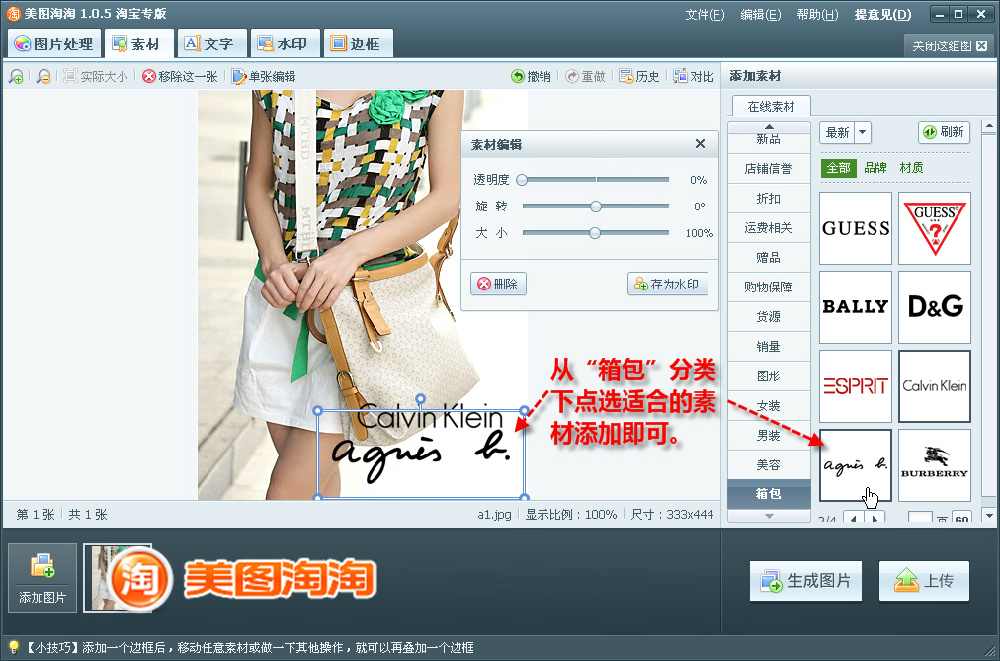Click the 美图淘淘 app icon in title bar
Viewport: 1000px width, 661px height.
tap(13, 13)
